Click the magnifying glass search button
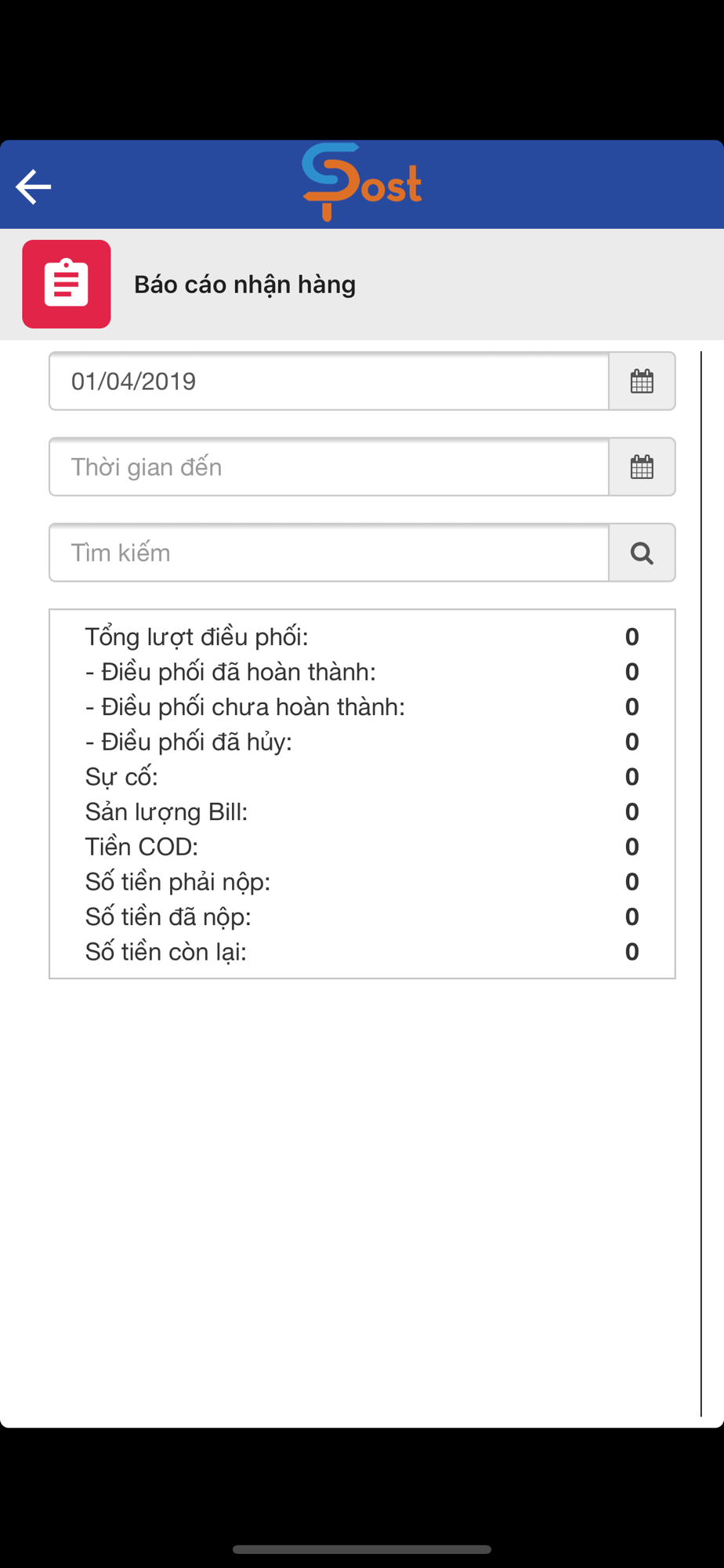724x1568 pixels. tap(642, 553)
